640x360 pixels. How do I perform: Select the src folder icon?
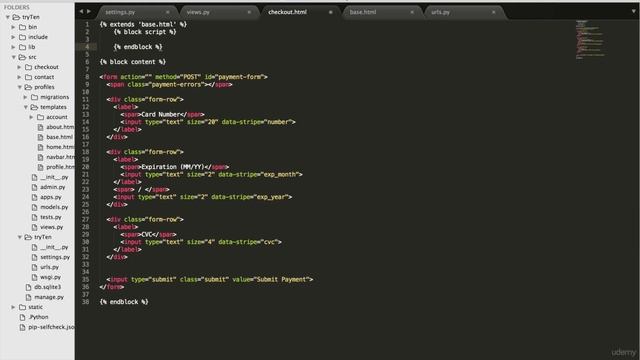22,57
